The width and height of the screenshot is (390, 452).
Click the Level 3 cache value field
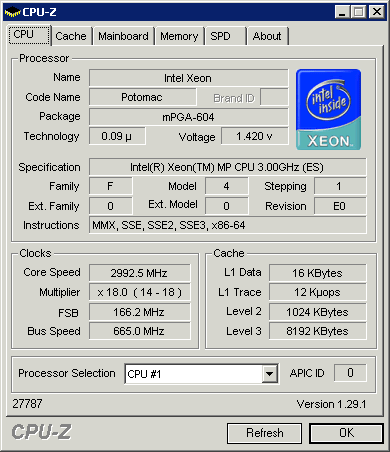(x=317, y=331)
